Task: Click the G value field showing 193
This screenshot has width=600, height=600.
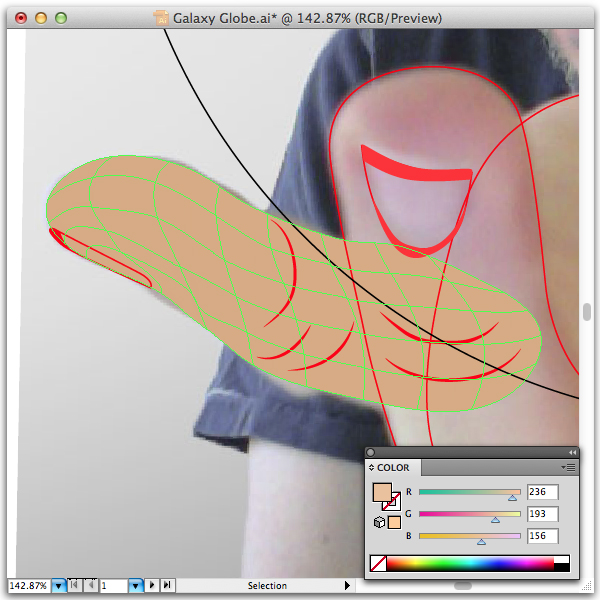Action: (x=543, y=514)
